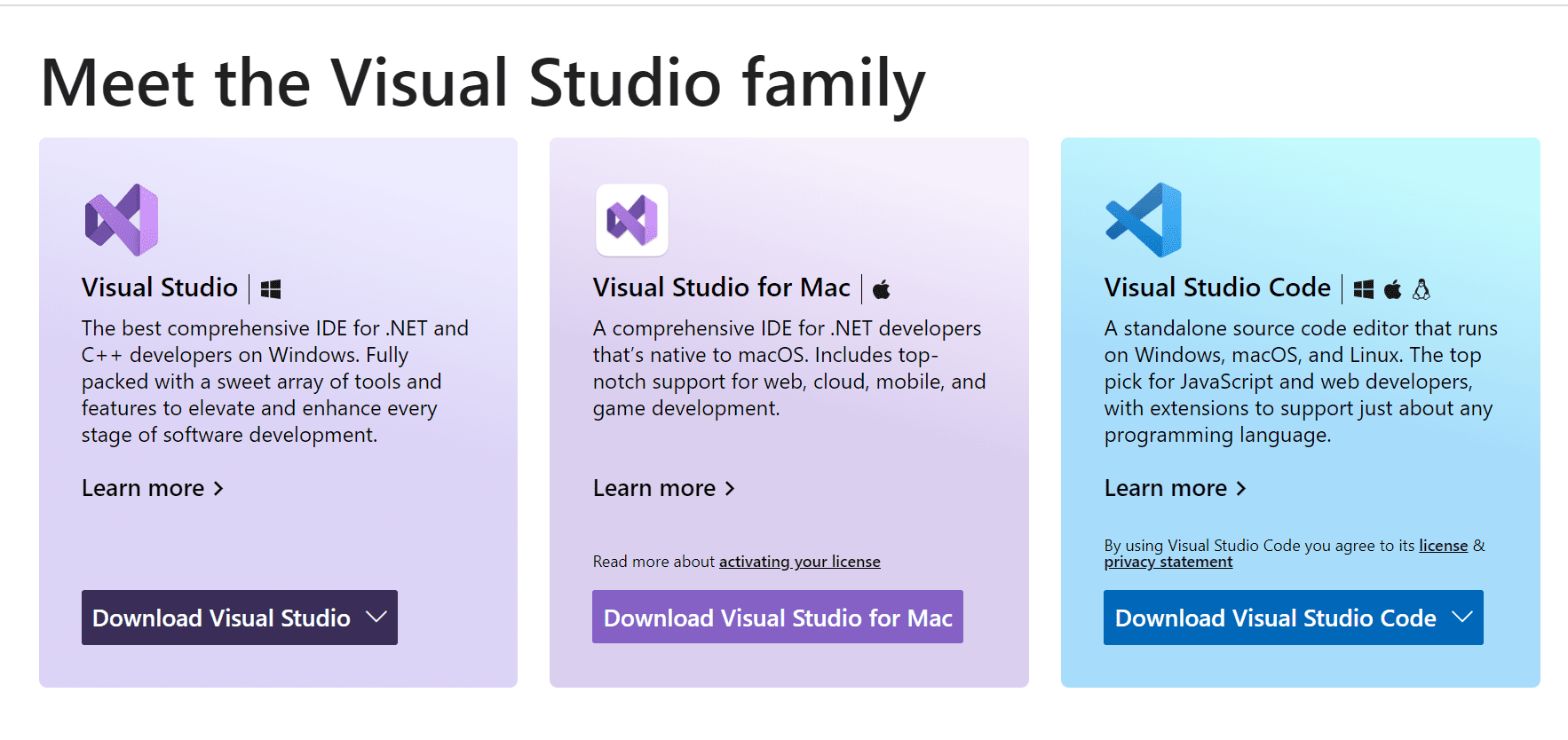1568x740 pixels.
Task: Click description starting "The best comprehensive IDE"
Action: click(x=275, y=382)
